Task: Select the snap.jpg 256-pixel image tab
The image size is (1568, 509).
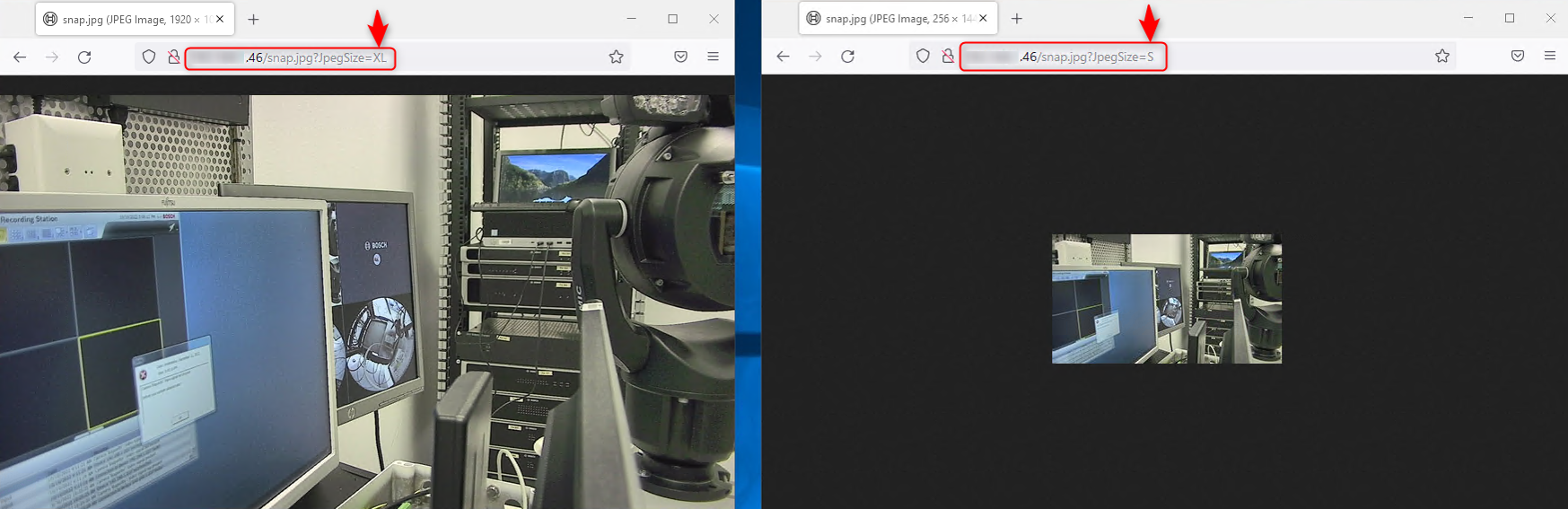Action: pyautogui.click(x=889, y=19)
